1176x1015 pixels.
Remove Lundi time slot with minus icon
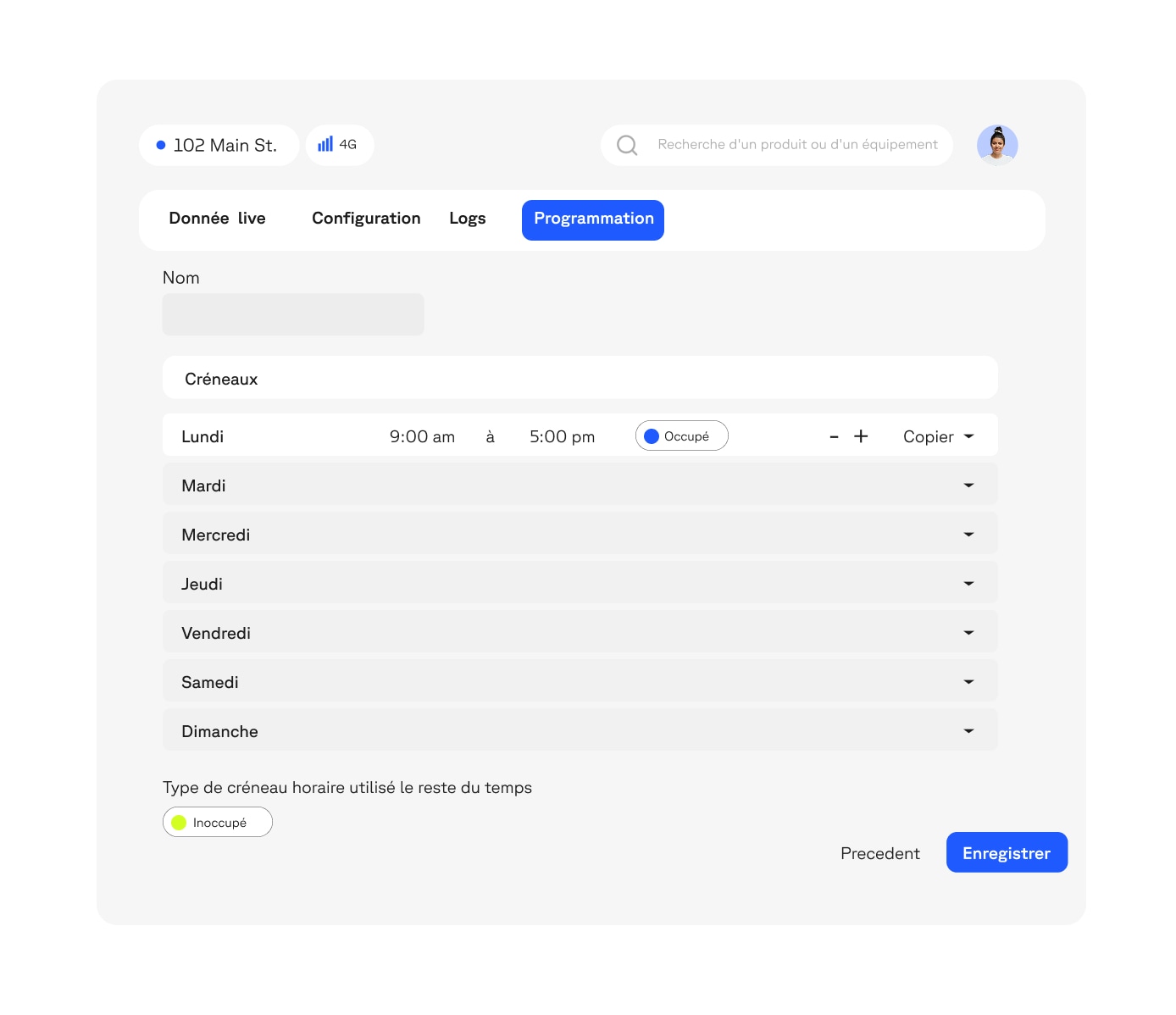(x=834, y=436)
